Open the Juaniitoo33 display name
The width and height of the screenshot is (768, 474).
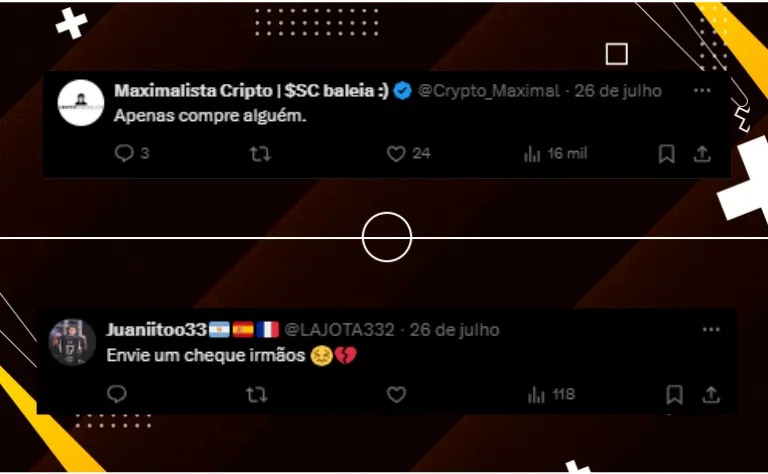157,330
